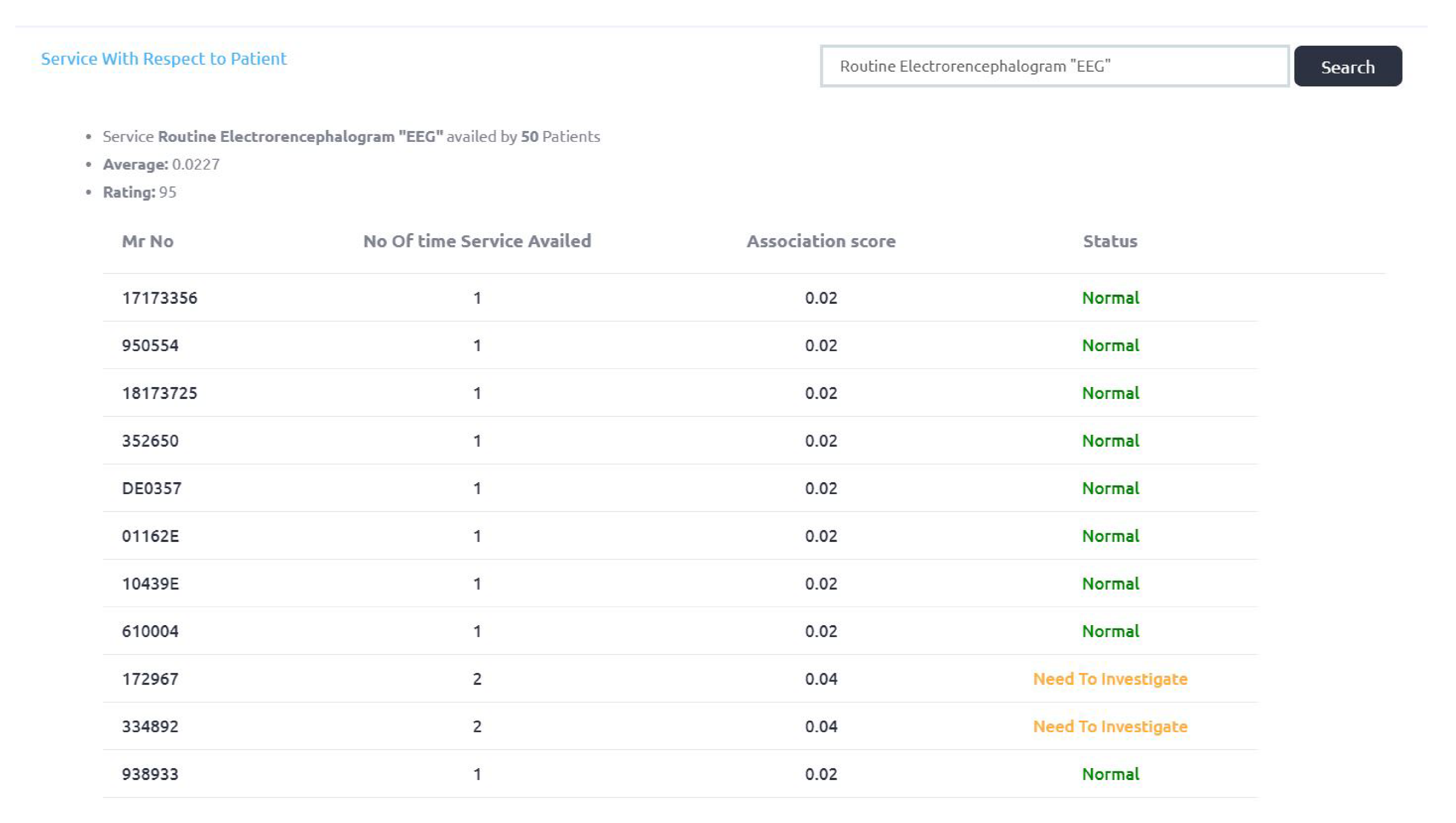Viewport: 1456px width, 823px height.
Task: Click Mr No 18173725 row
Action: coord(159,393)
